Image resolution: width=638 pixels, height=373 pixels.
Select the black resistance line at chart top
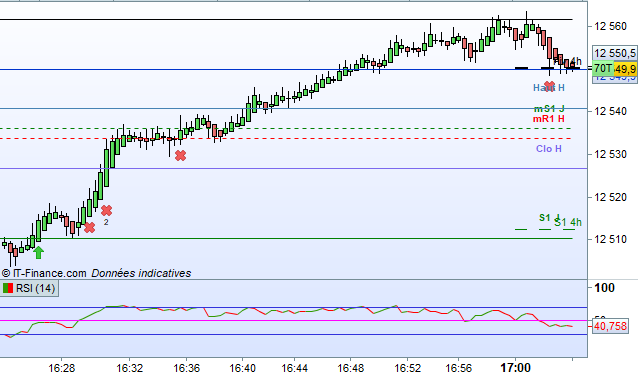click(286, 20)
